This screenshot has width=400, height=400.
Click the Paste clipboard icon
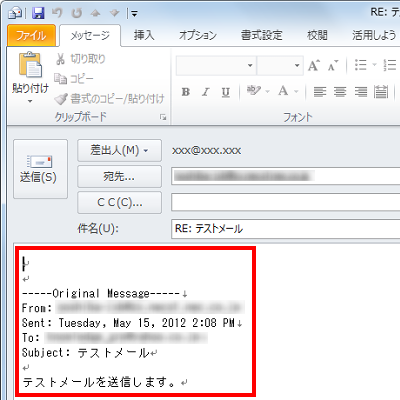[31, 65]
